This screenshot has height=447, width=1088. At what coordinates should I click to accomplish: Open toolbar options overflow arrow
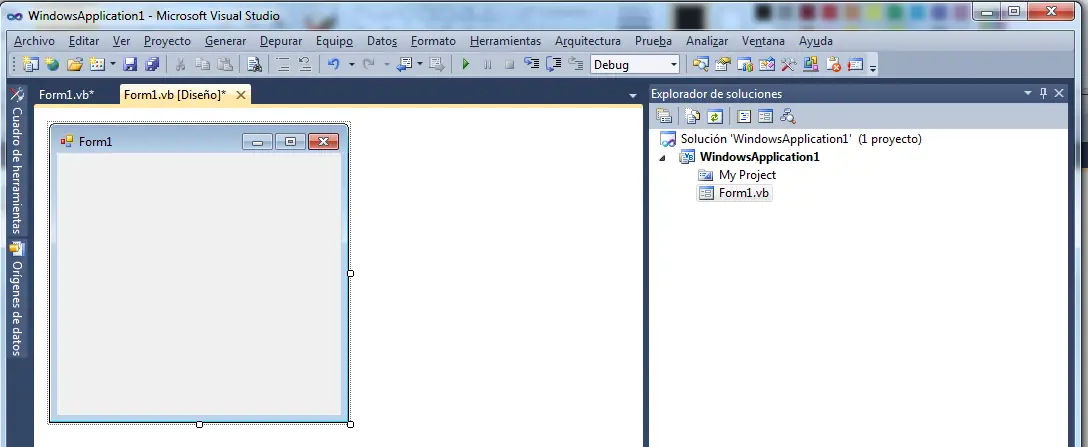click(x=873, y=67)
